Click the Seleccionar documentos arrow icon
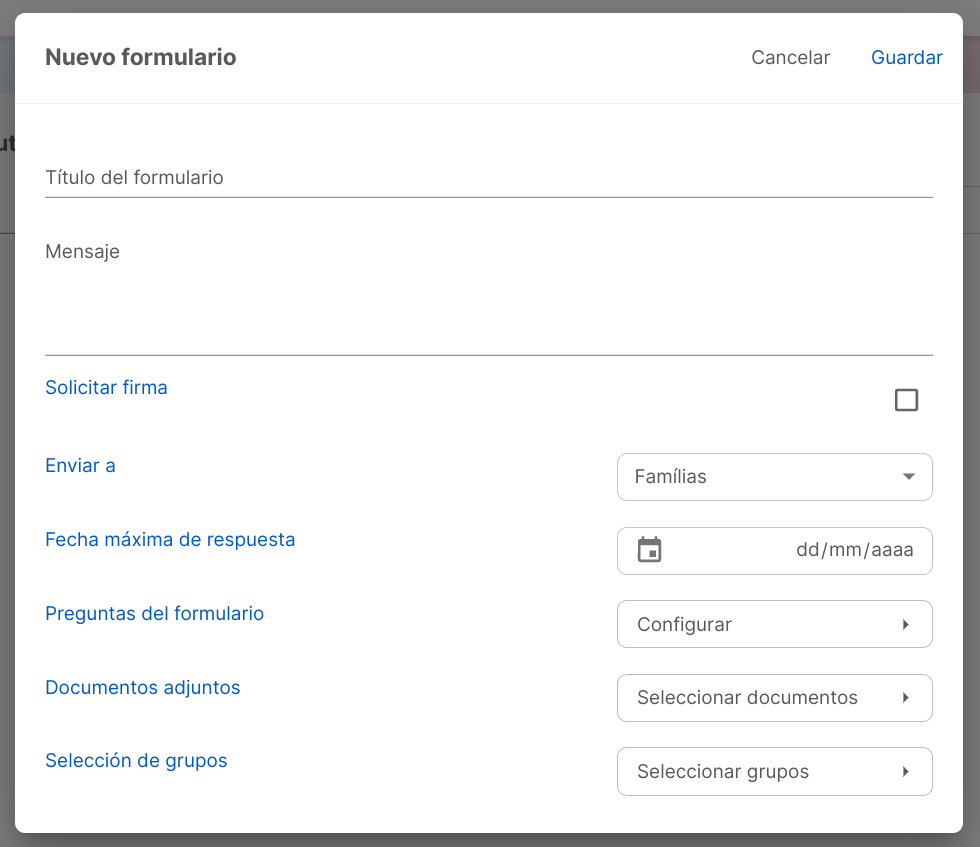Screen dimensions: 980x847 (x=906, y=698)
